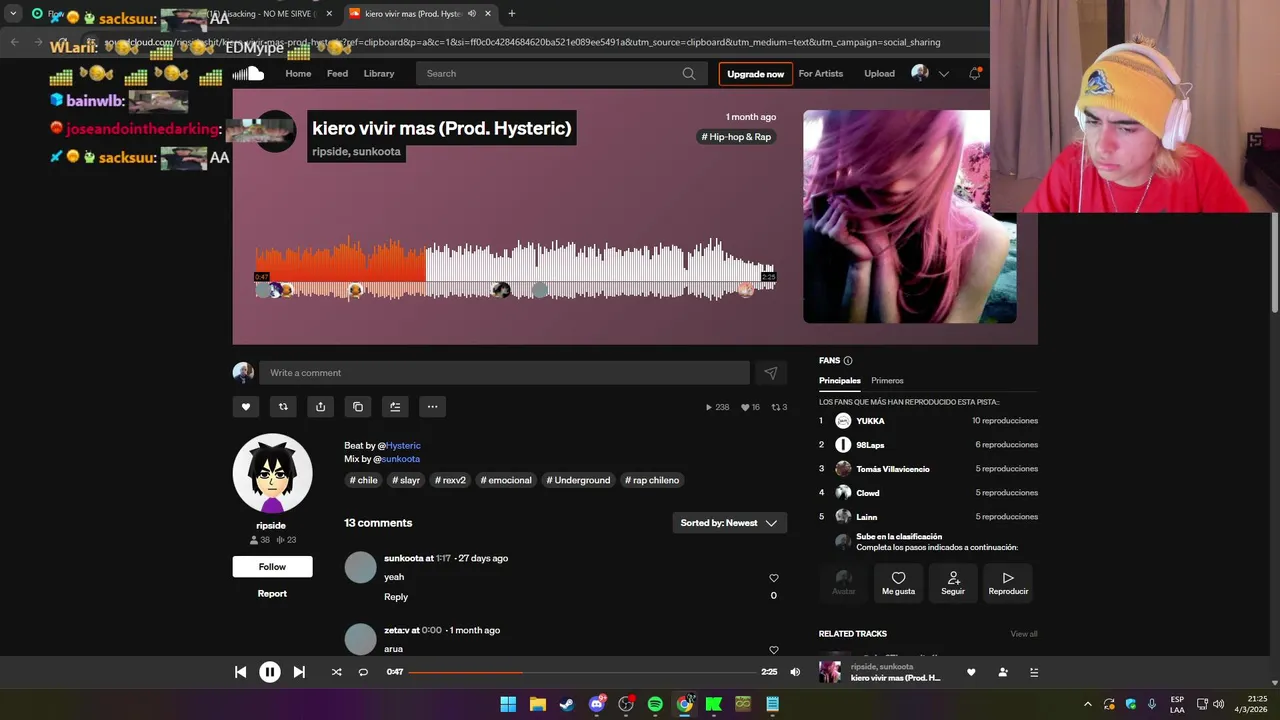
Task: Click the # rexv2 tag
Action: (x=450, y=480)
